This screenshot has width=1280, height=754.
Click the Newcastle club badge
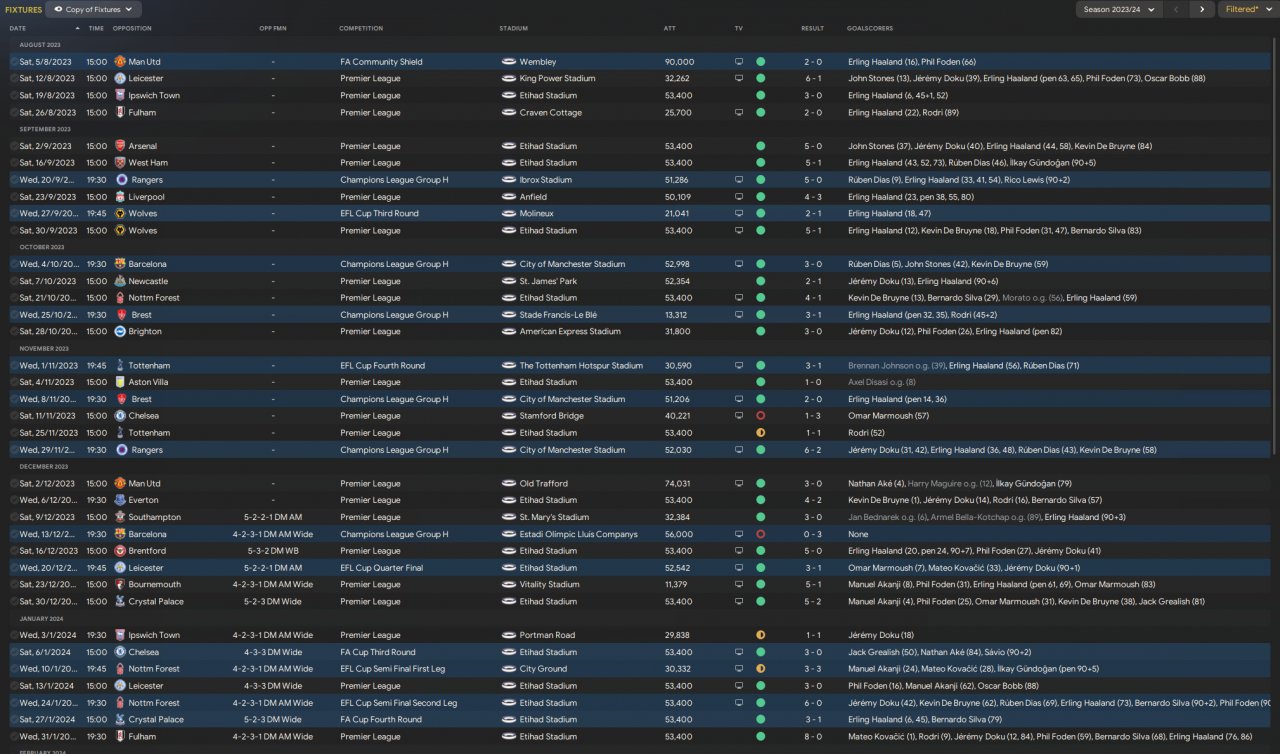tap(120, 281)
